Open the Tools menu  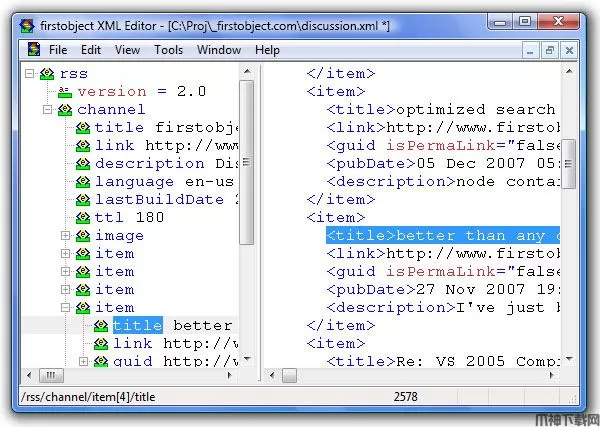point(168,50)
